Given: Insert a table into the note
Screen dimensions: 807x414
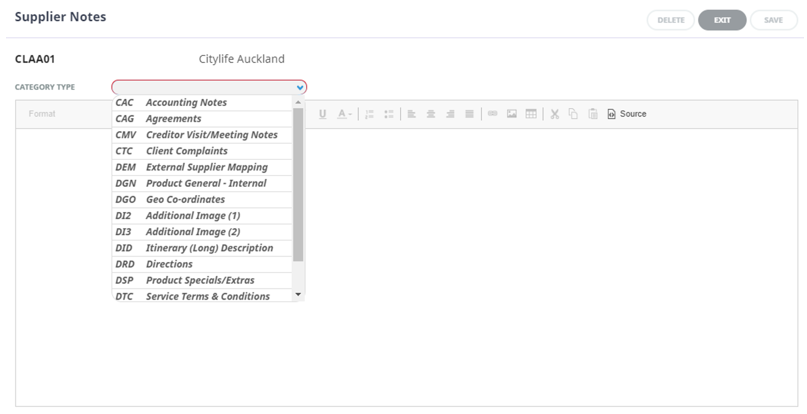Looking at the screenshot, I should [531, 114].
